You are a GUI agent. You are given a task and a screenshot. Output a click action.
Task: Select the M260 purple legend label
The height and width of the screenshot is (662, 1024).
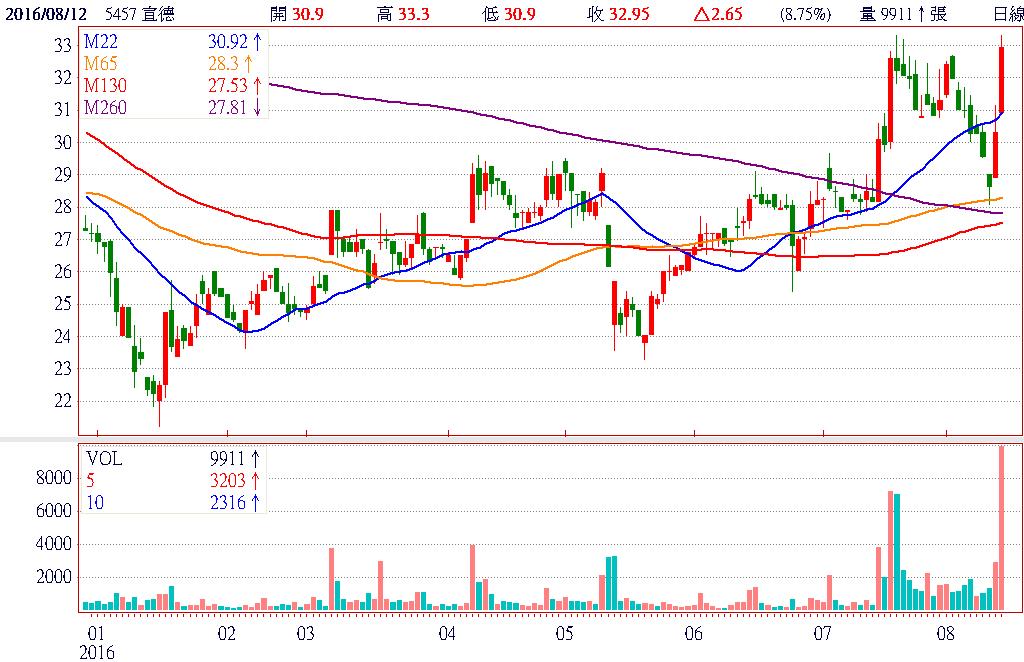point(105,108)
